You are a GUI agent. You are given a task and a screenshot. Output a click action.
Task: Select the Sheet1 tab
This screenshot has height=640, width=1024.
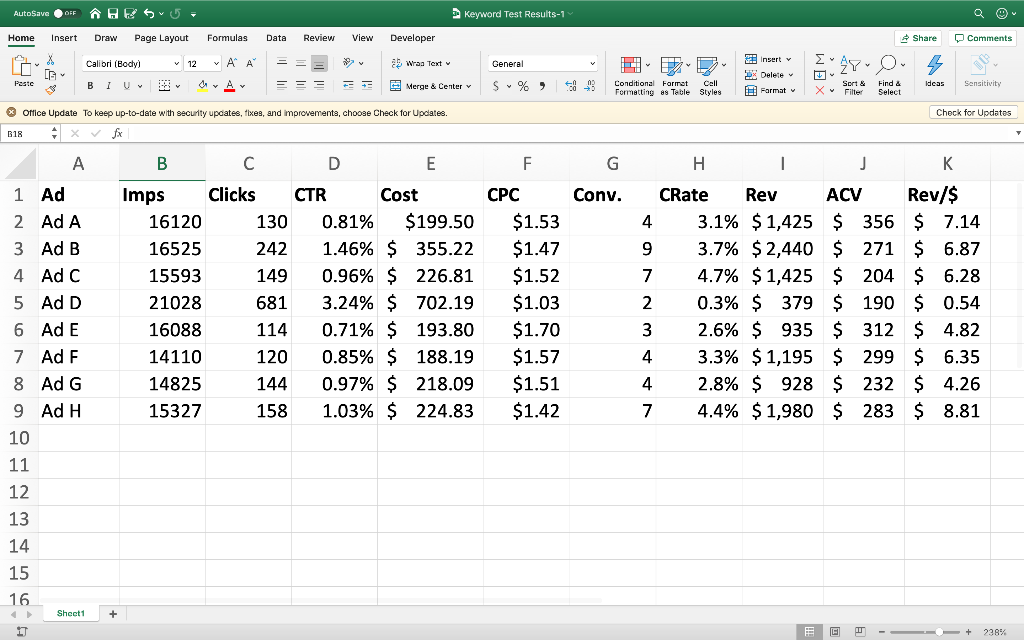[x=71, y=613]
